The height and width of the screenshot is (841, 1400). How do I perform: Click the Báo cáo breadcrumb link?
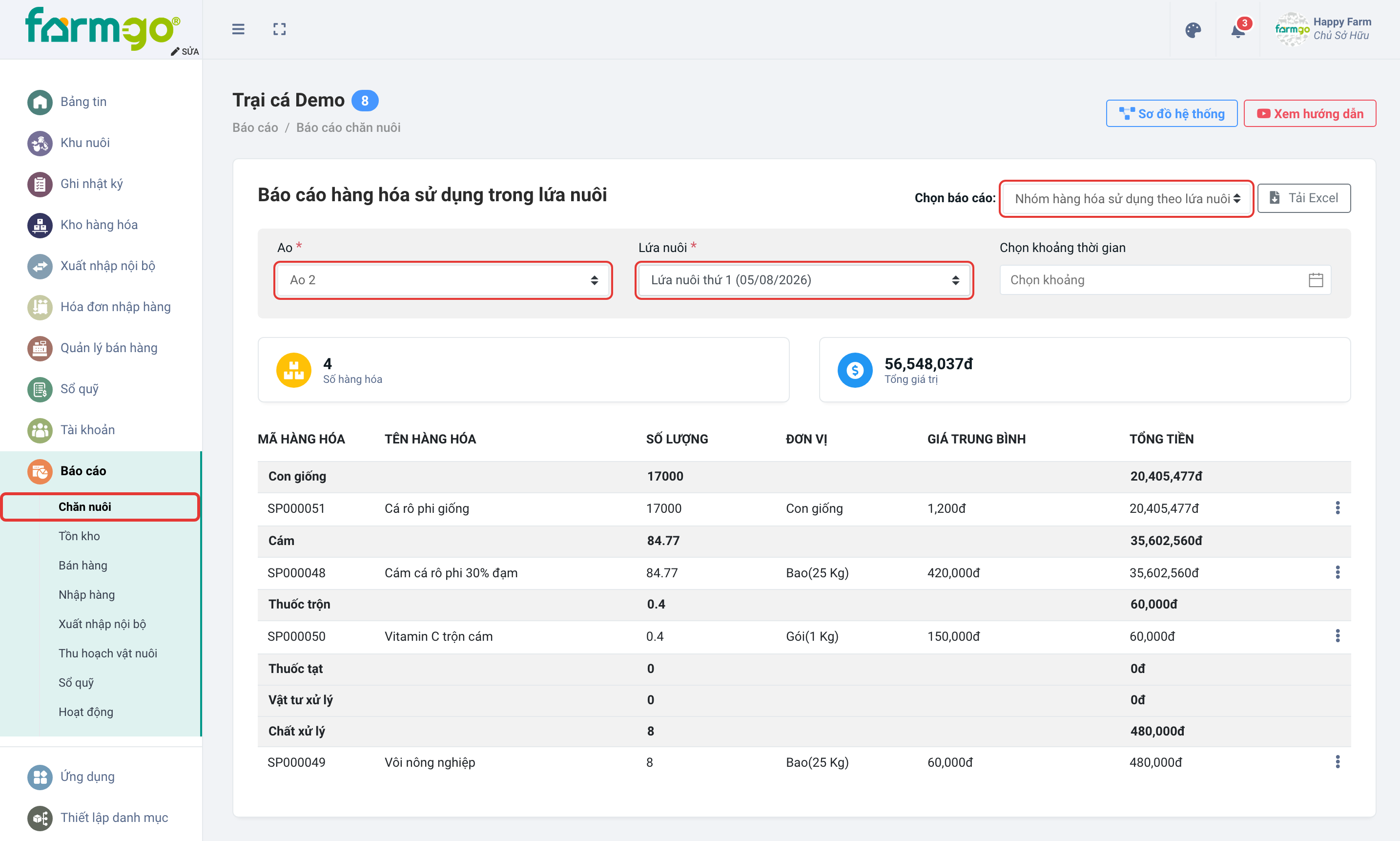pyautogui.click(x=255, y=127)
